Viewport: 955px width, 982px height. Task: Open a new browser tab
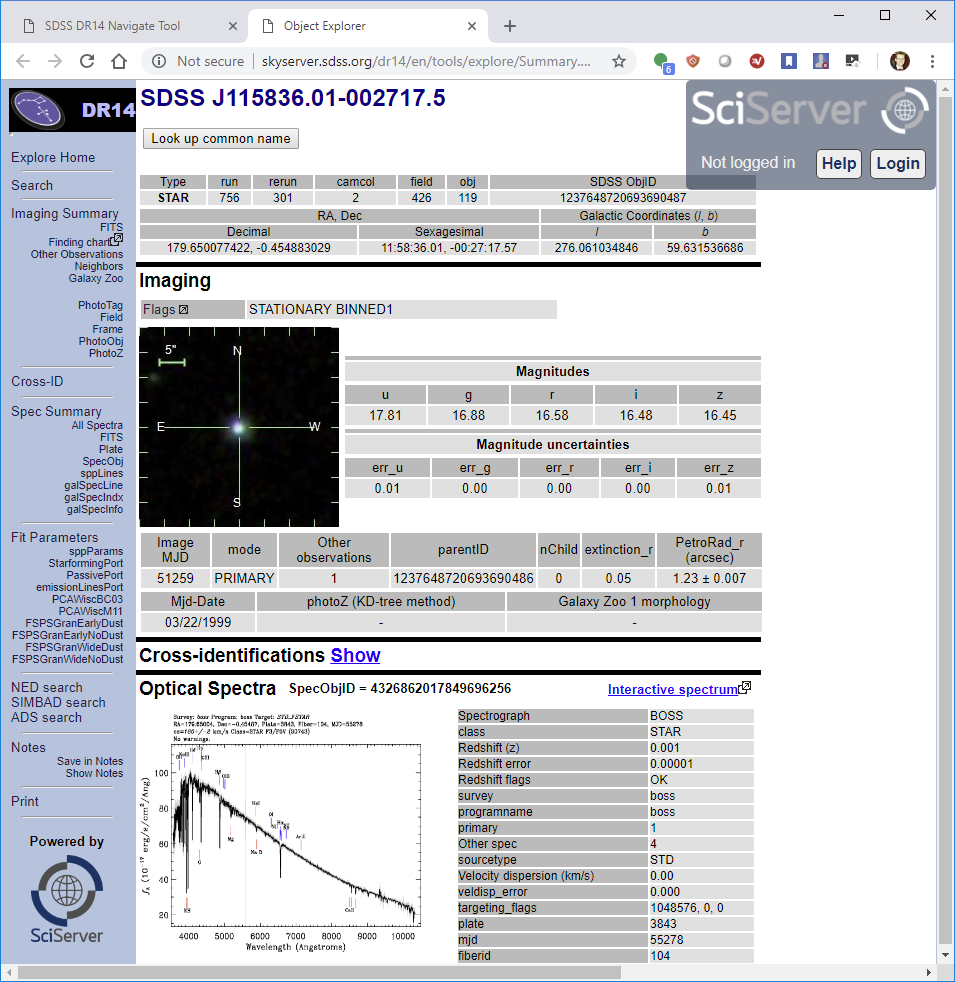510,26
